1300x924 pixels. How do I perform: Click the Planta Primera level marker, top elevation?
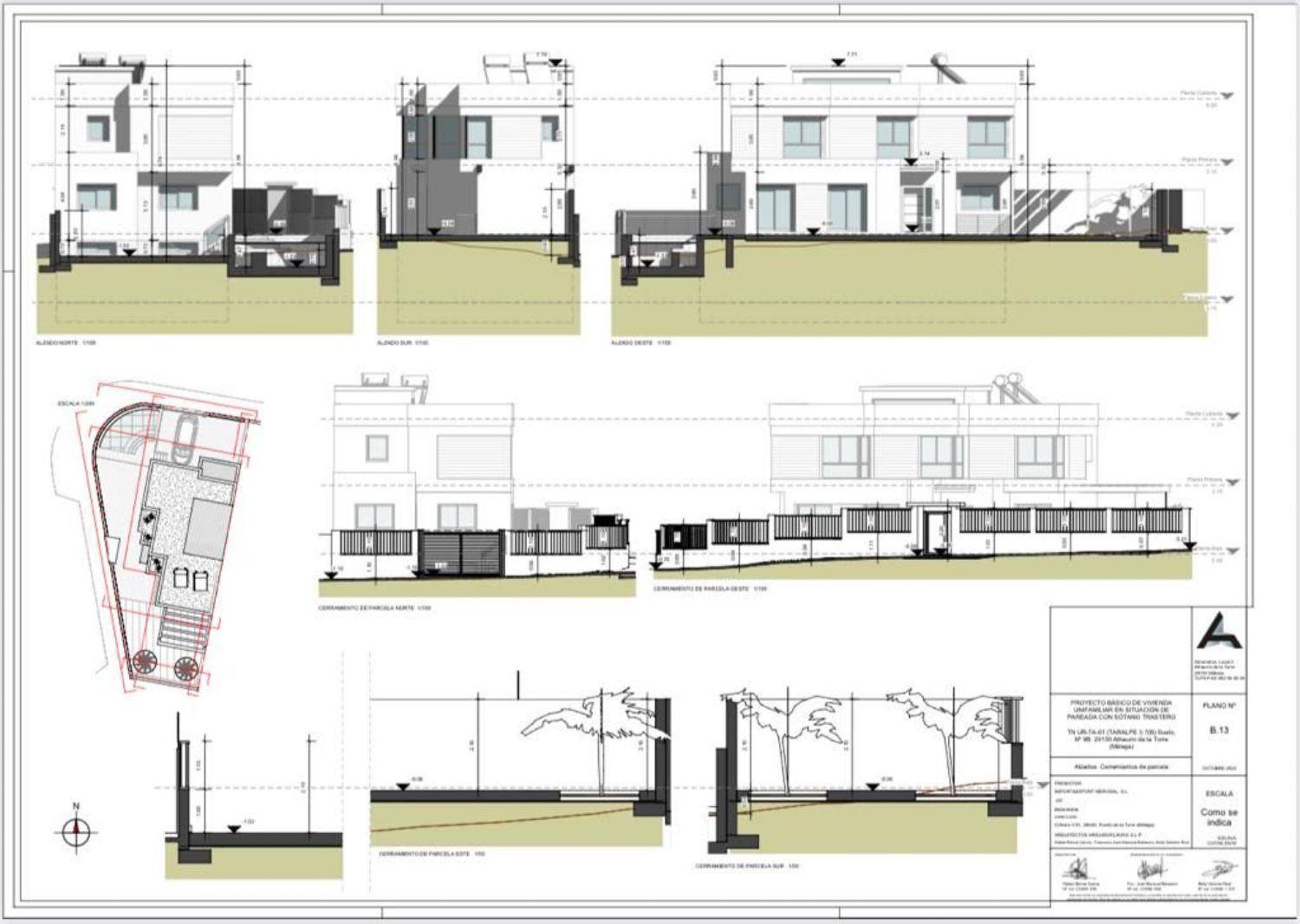coord(1226,163)
